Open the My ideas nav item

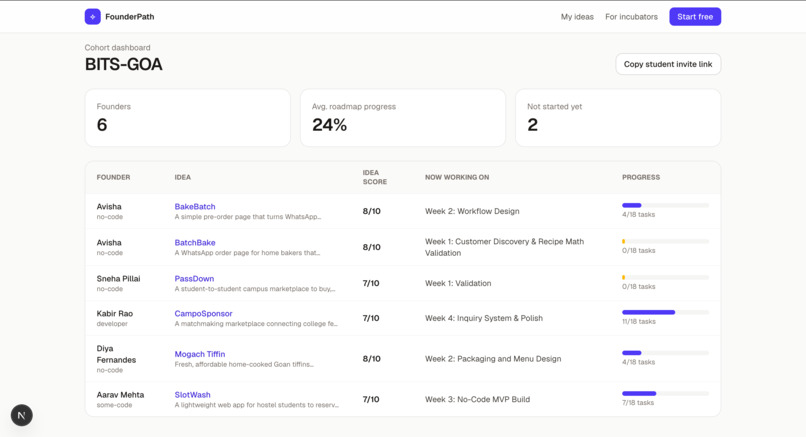point(577,16)
